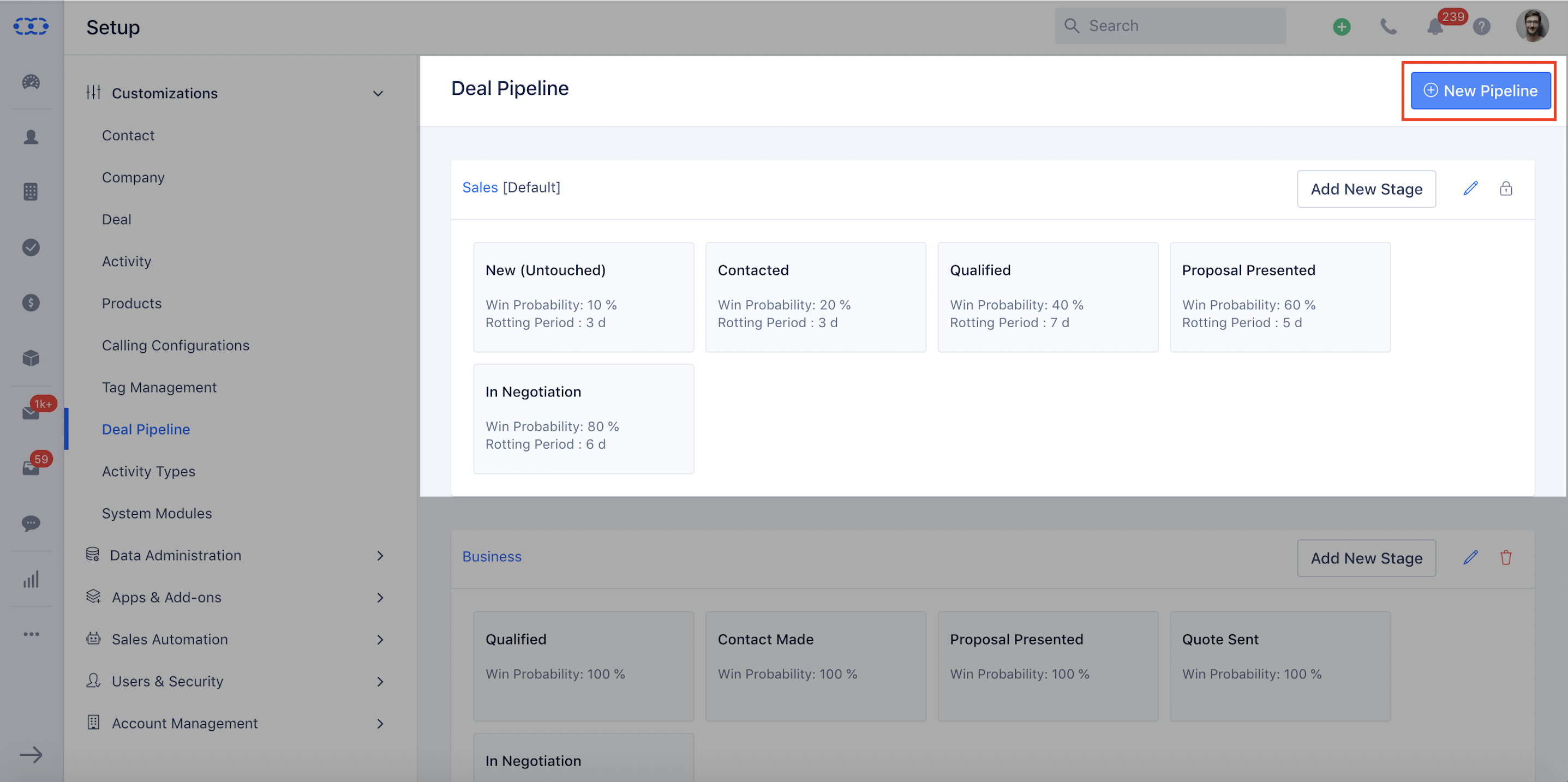Image resolution: width=1568 pixels, height=782 pixels.
Task: Select the Quote Sent stage card
Action: coord(1280,666)
